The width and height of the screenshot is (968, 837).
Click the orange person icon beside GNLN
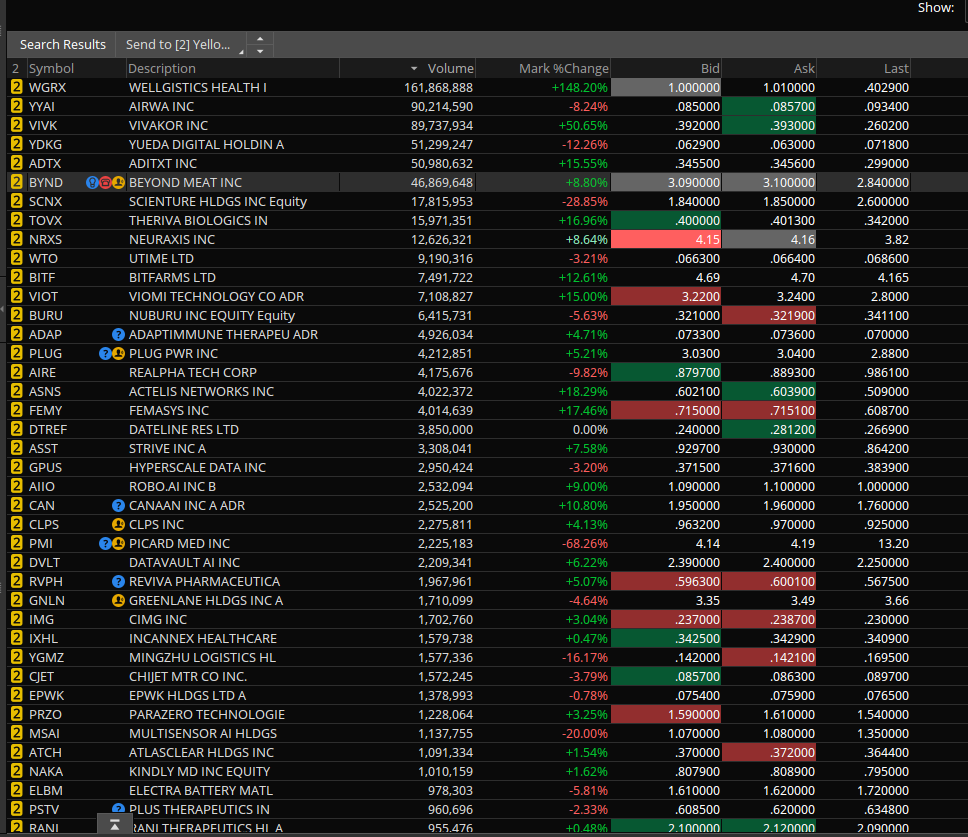point(119,601)
